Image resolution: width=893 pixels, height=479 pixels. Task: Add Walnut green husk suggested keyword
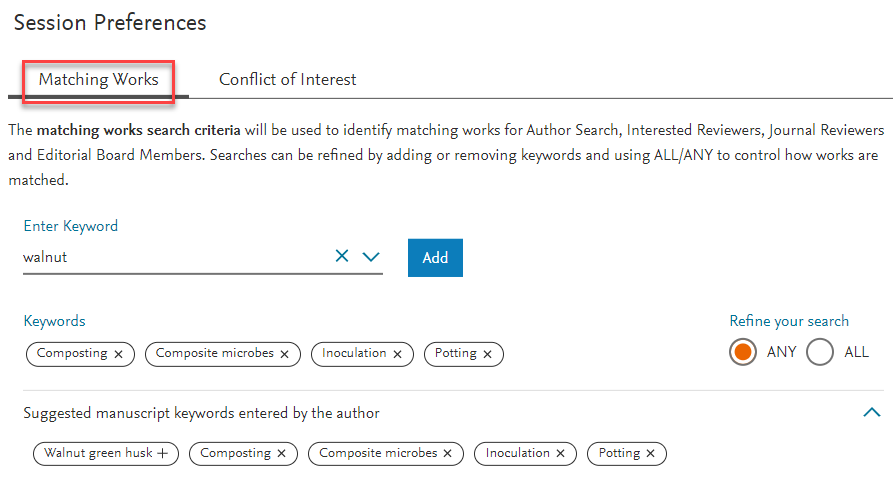[163, 453]
